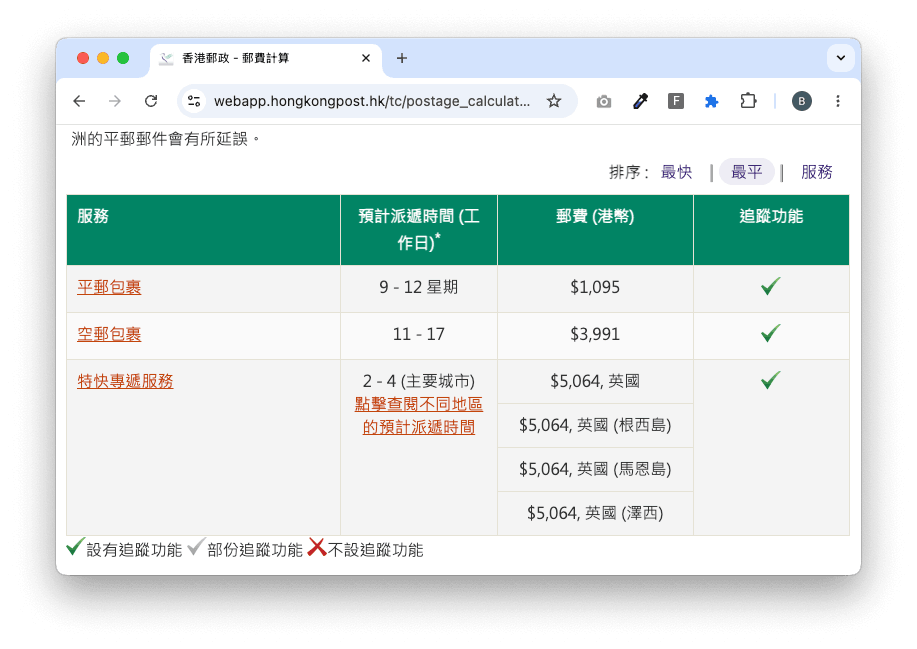Viewport: 917px width, 649px height.
Task: Click the grey tick beside 部份追蹤功能
Action: [196, 547]
